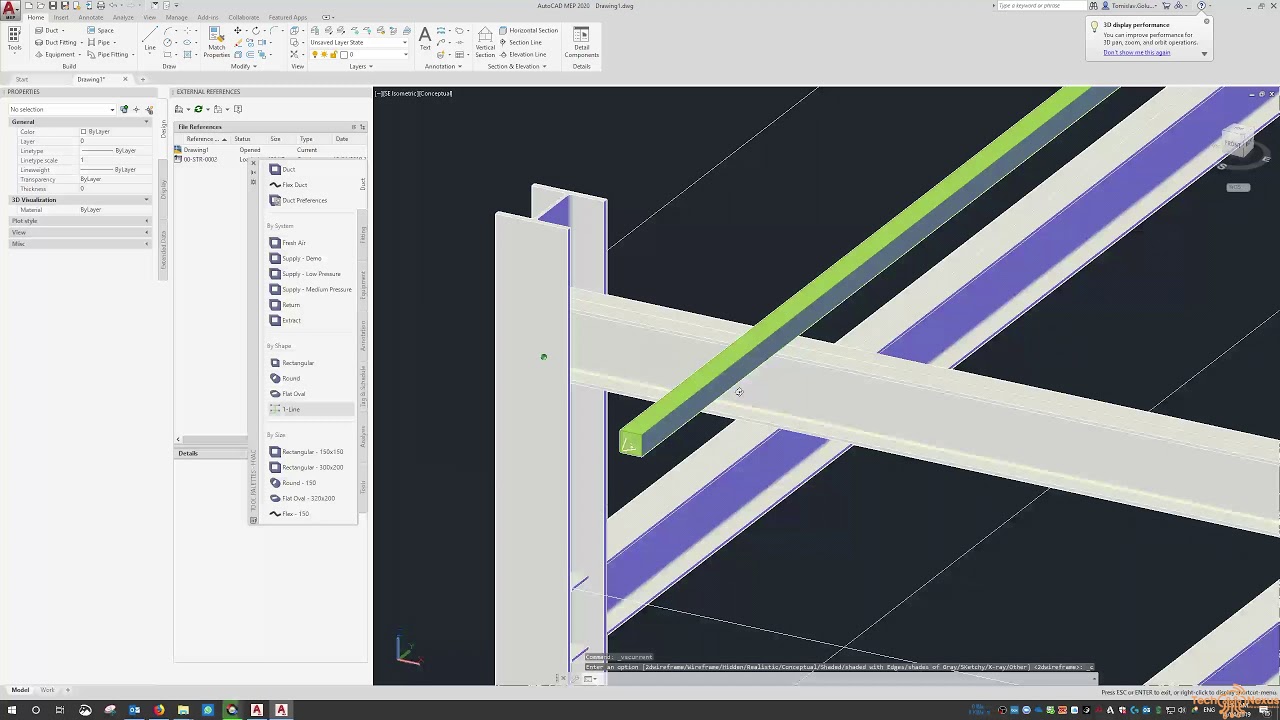Toggle the layer freeze sun icon

[324, 54]
